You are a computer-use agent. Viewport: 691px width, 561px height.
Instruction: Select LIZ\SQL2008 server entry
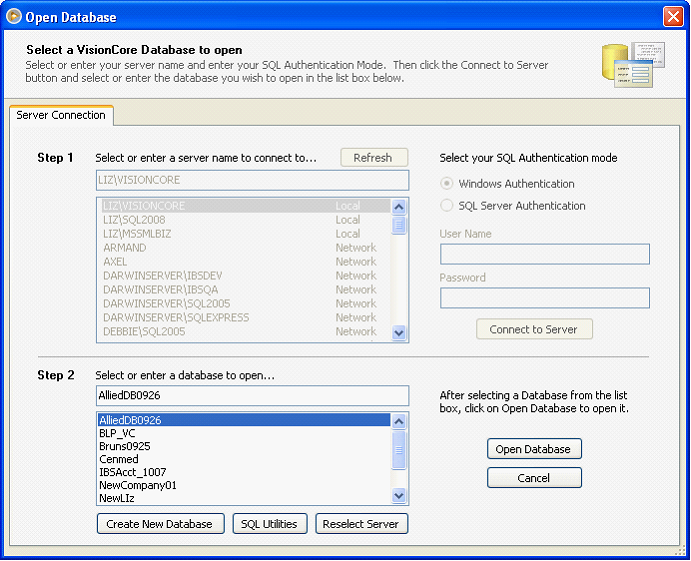245,219
